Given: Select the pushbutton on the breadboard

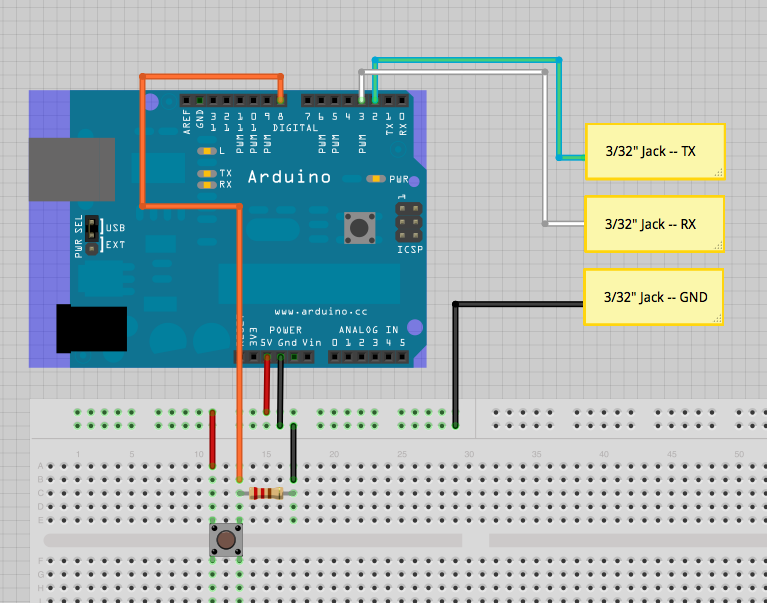Looking at the screenshot, I should tap(226, 539).
